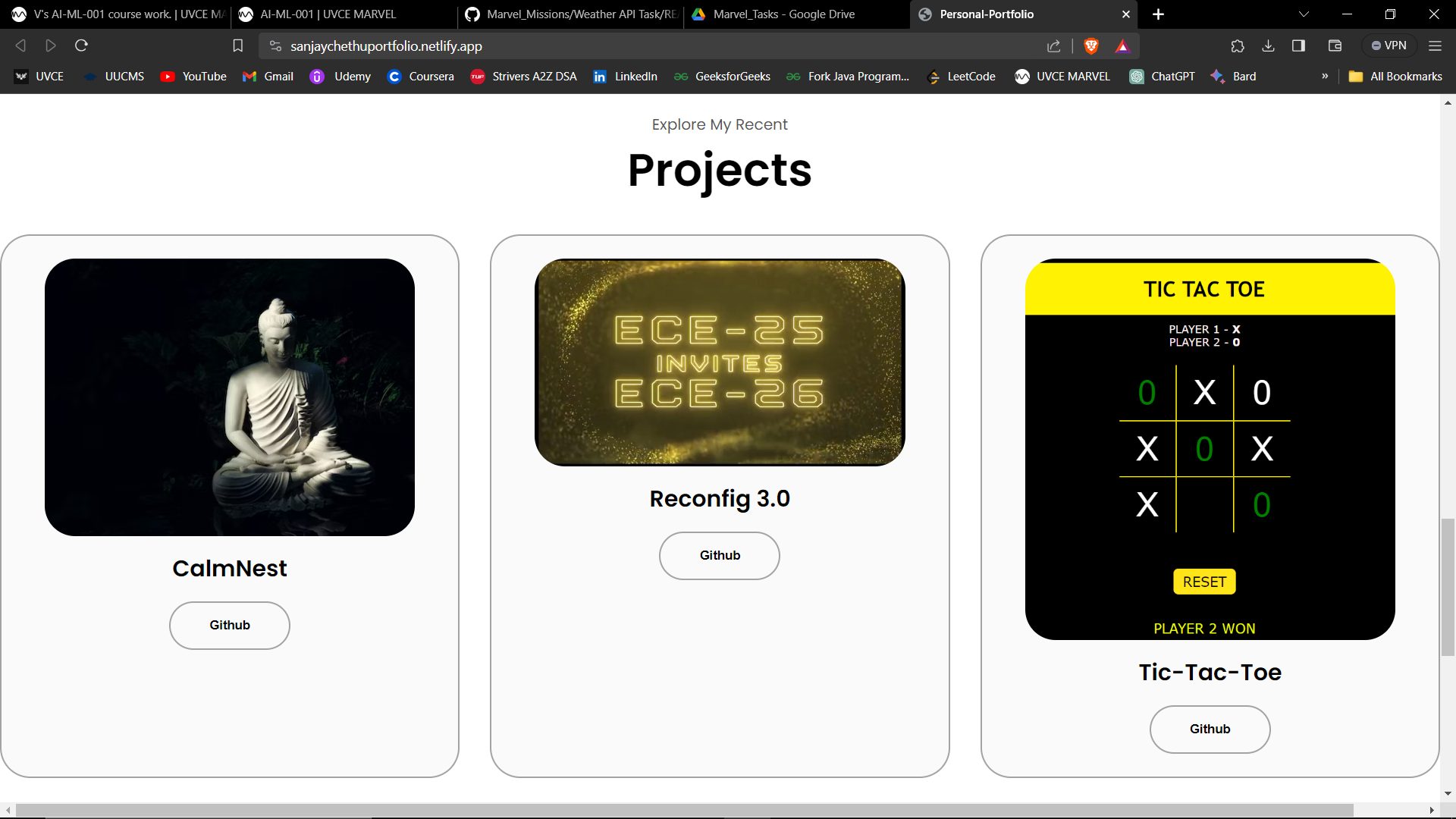The image size is (1456, 819).
Task: Open ChatGPT bookmark
Action: pyautogui.click(x=1162, y=77)
